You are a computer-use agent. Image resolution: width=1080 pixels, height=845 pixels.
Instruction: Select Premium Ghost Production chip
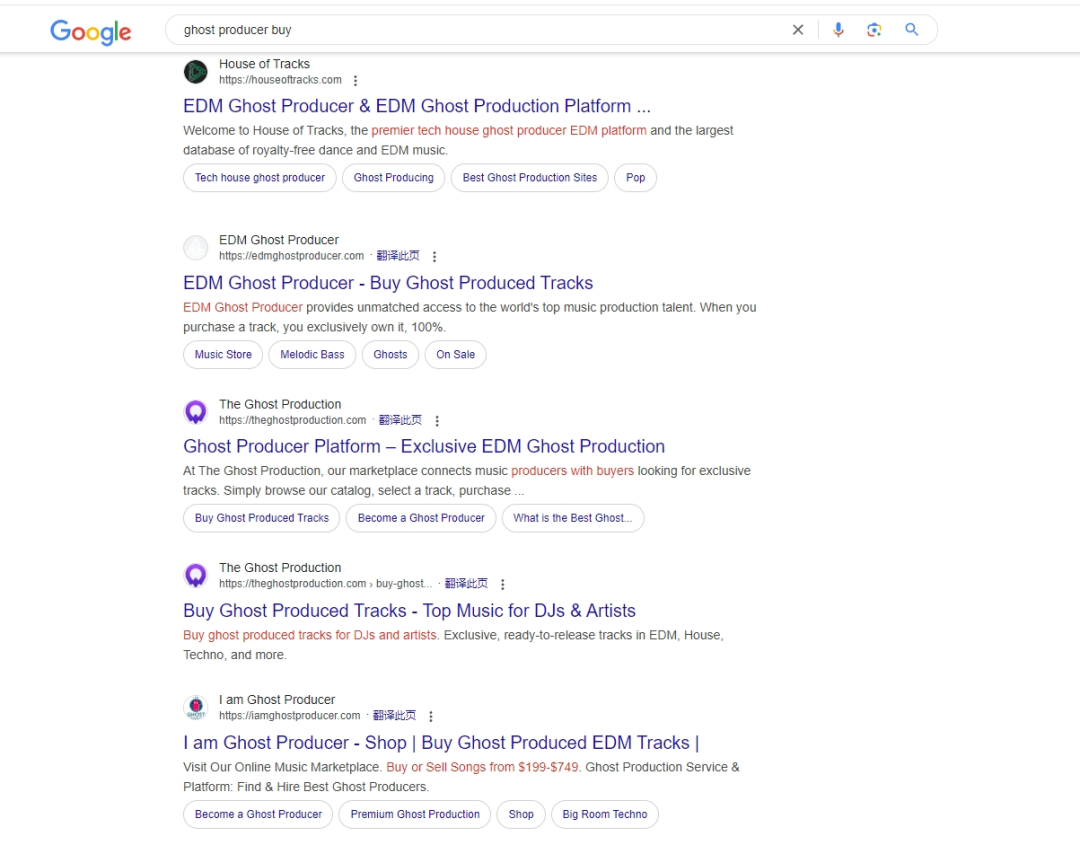[415, 814]
